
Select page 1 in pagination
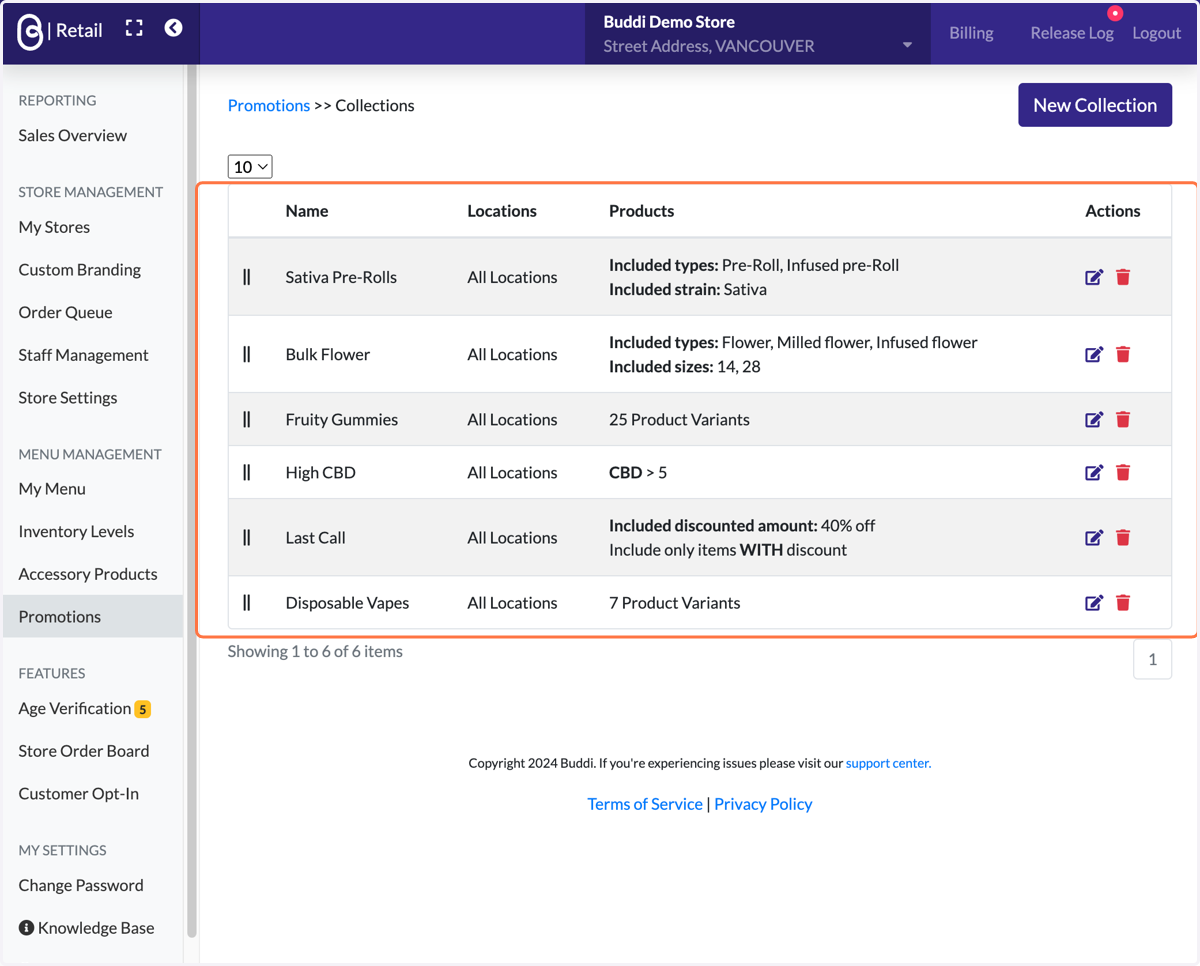coord(1152,659)
